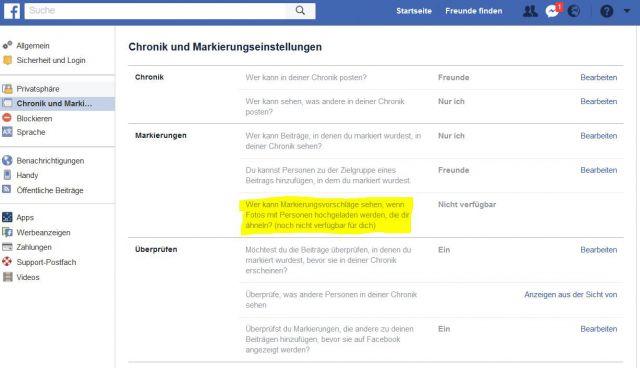The image size is (640, 368).
Task: Click the Öffentliche Beiträge icon
Action: click(7, 190)
